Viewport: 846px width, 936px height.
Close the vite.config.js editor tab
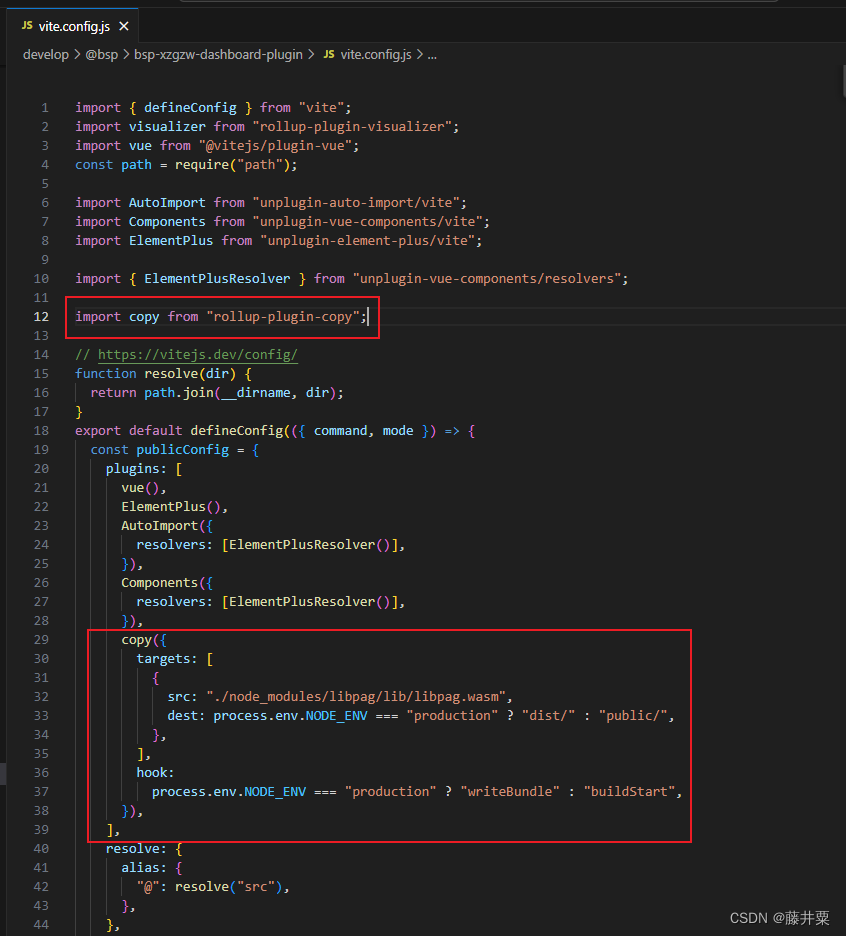[123, 27]
